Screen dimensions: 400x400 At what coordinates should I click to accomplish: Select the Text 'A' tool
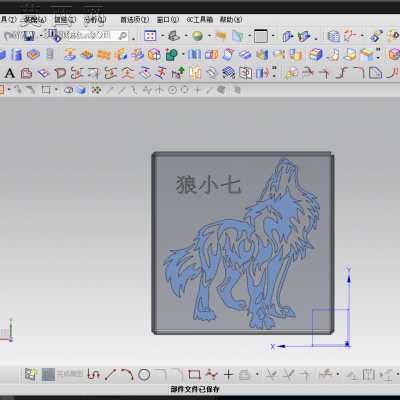pyautogui.click(x=10, y=73)
